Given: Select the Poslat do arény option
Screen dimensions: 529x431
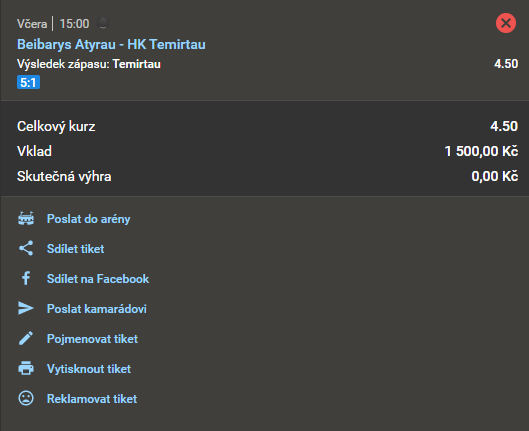Looking at the screenshot, I should 88,219.
